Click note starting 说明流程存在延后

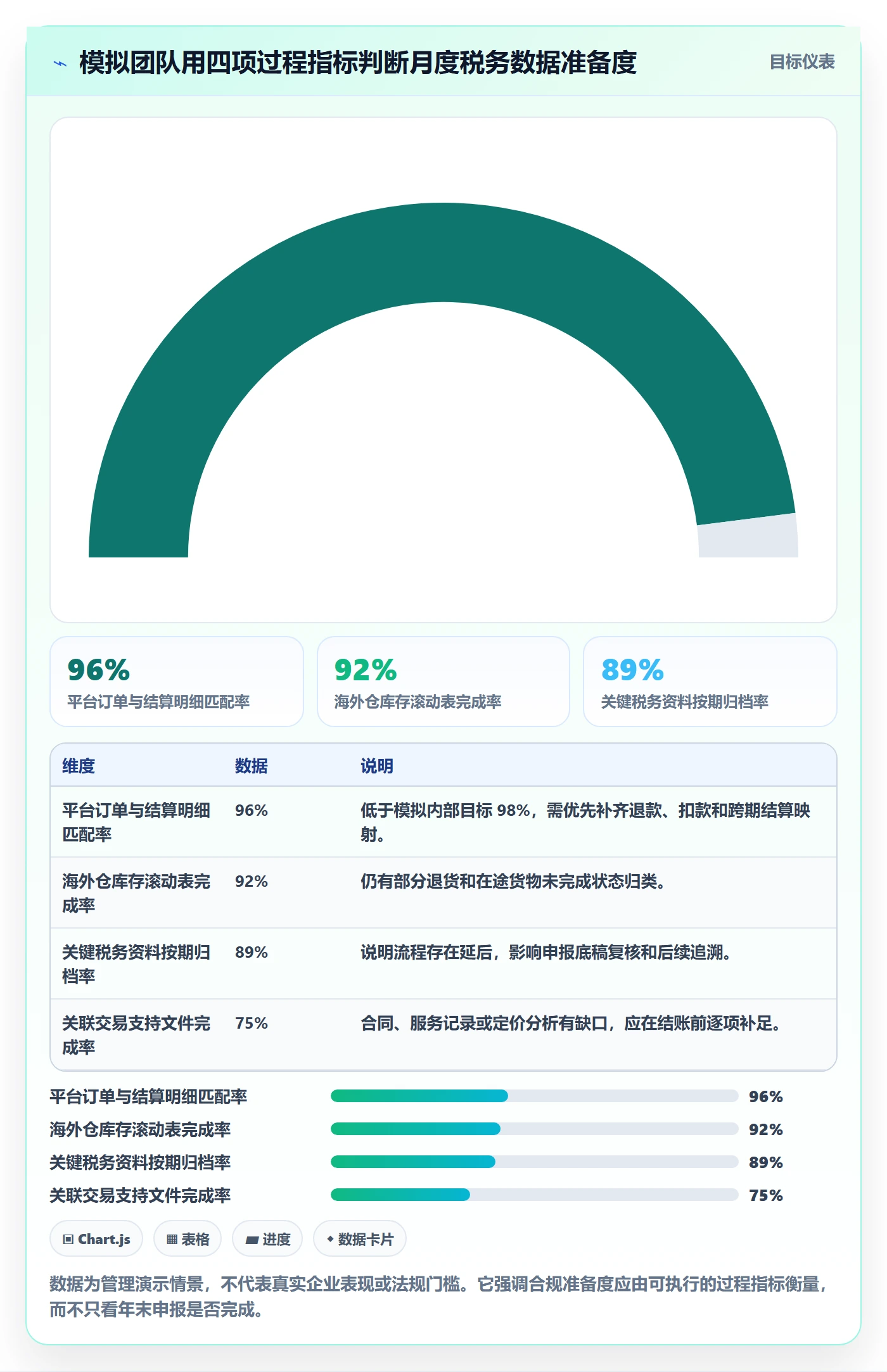point(546,953)
